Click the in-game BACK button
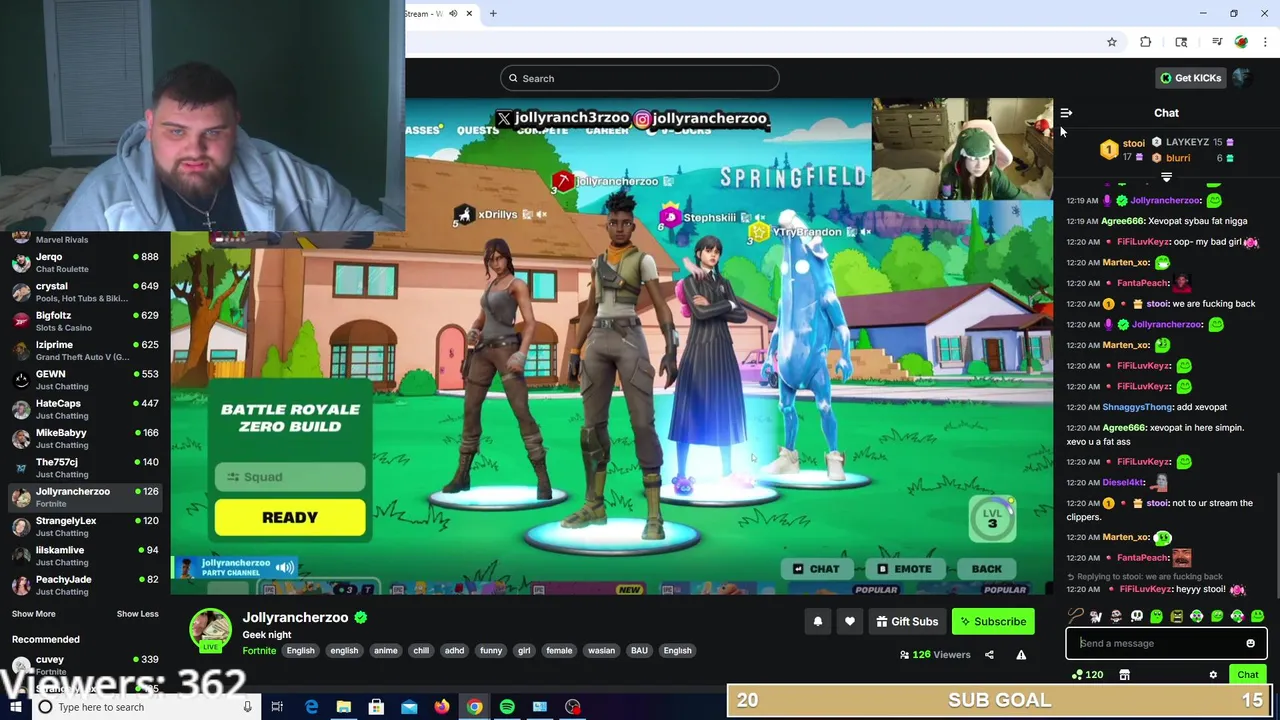The image size is (1280, 720). tap(986, 569)
